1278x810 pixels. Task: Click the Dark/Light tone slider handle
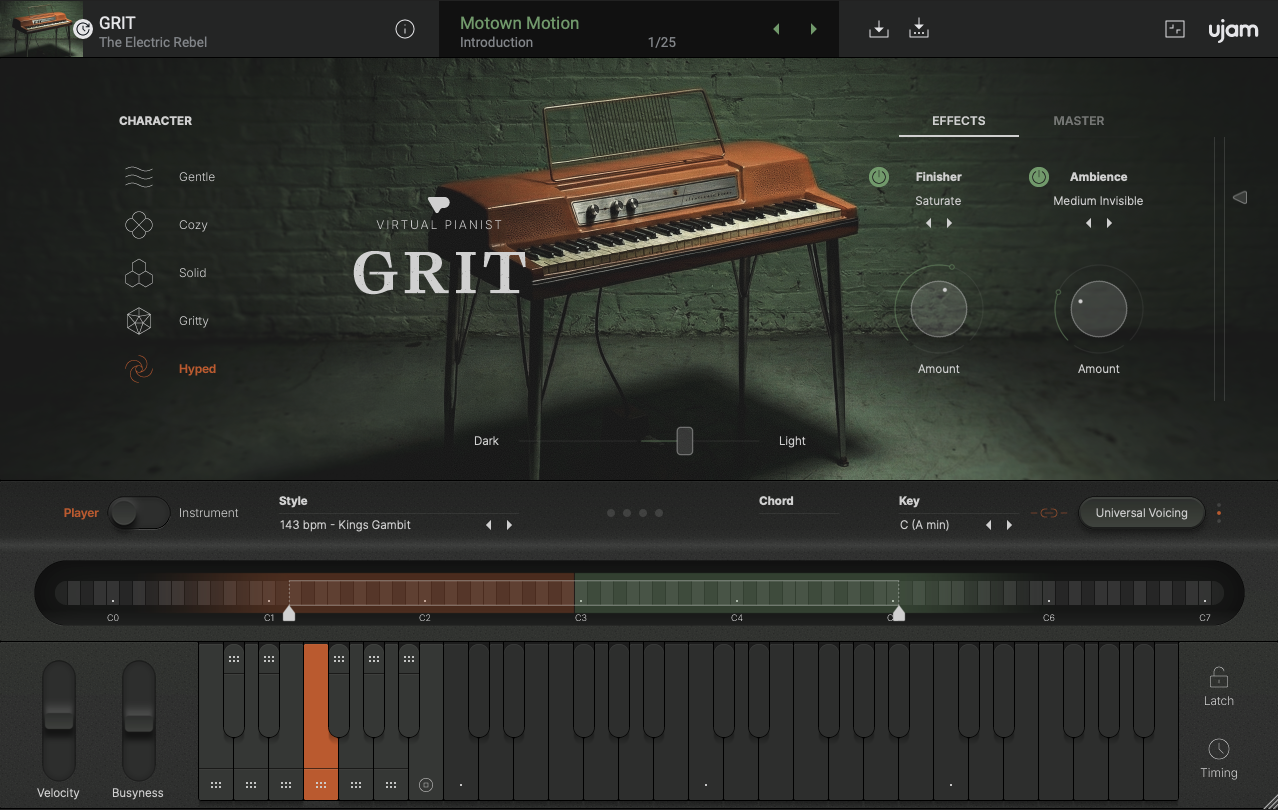tap(685, 440)
